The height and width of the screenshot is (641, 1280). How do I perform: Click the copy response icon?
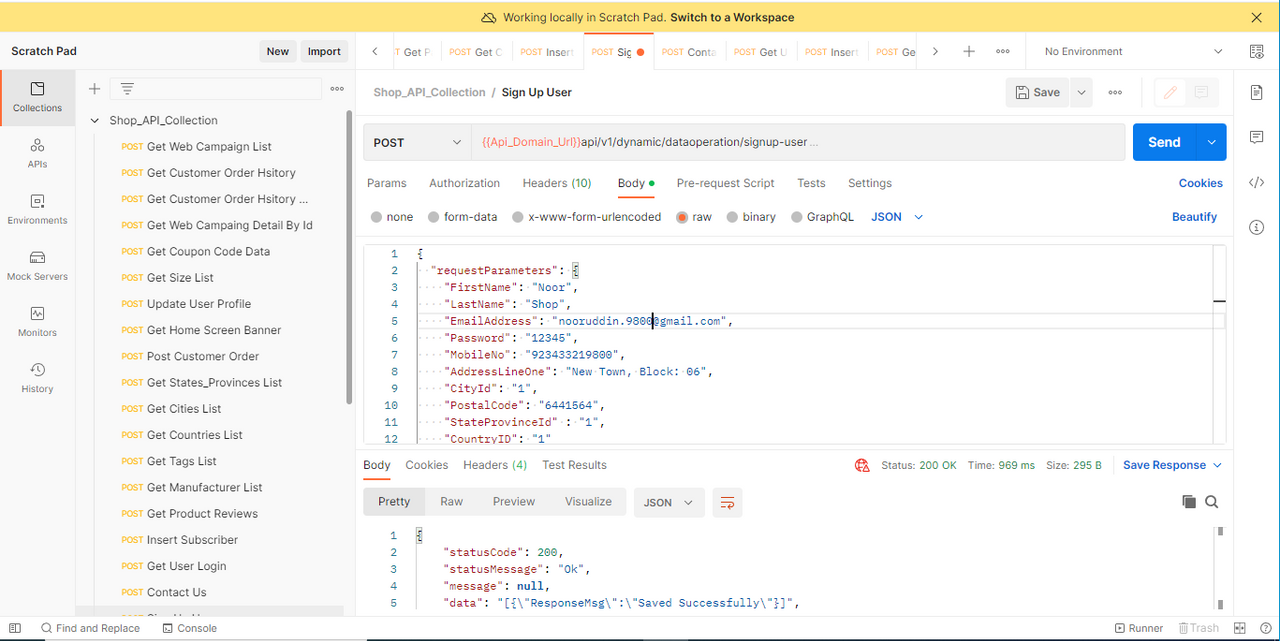[x=1189, y=502]
